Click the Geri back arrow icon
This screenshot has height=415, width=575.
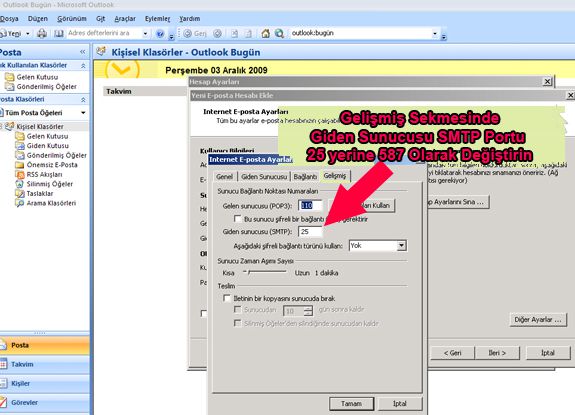tap(187, 33)
